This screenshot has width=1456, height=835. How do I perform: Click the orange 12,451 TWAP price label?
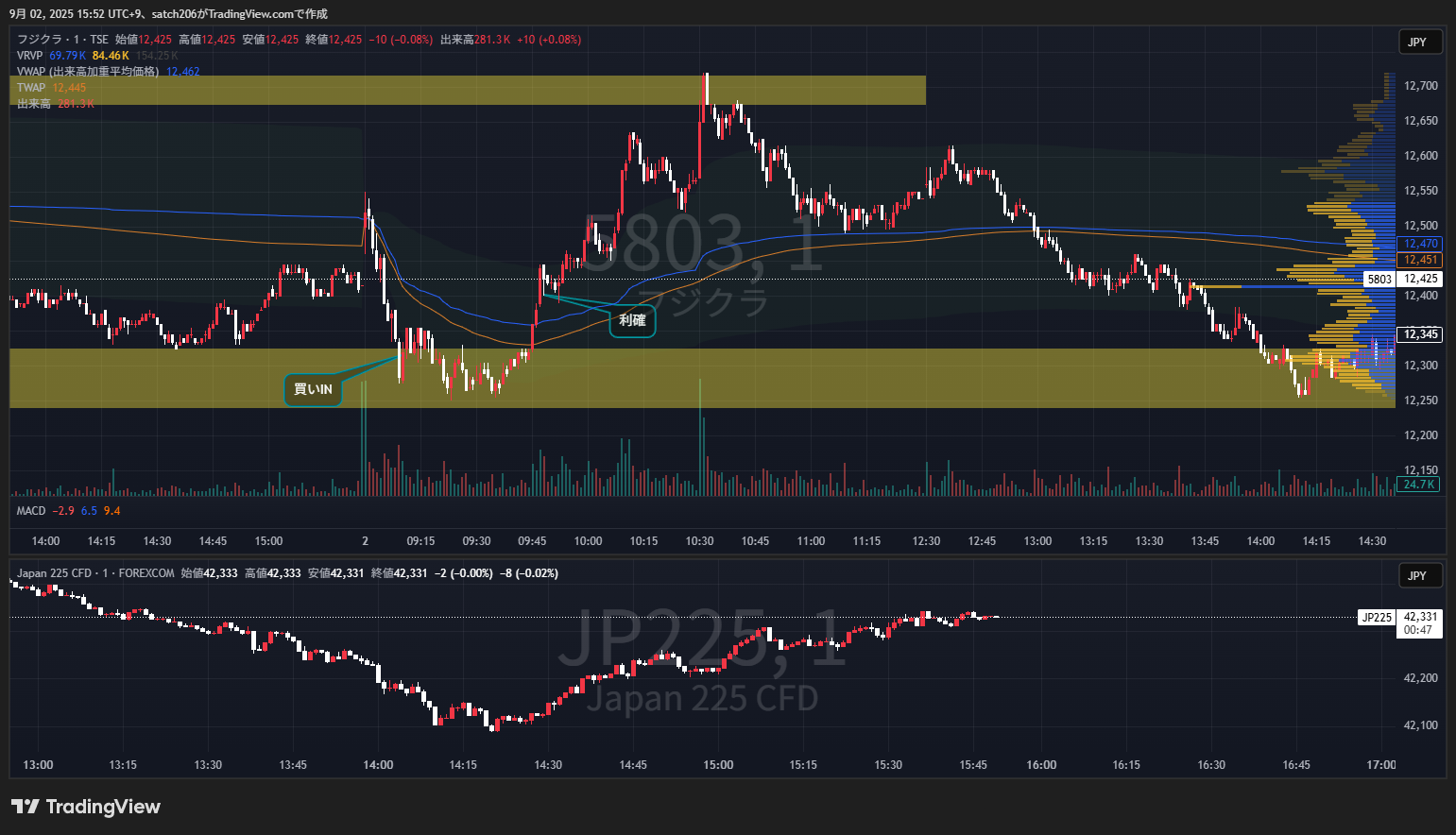pyautogui.click(x=1420, y=260)
